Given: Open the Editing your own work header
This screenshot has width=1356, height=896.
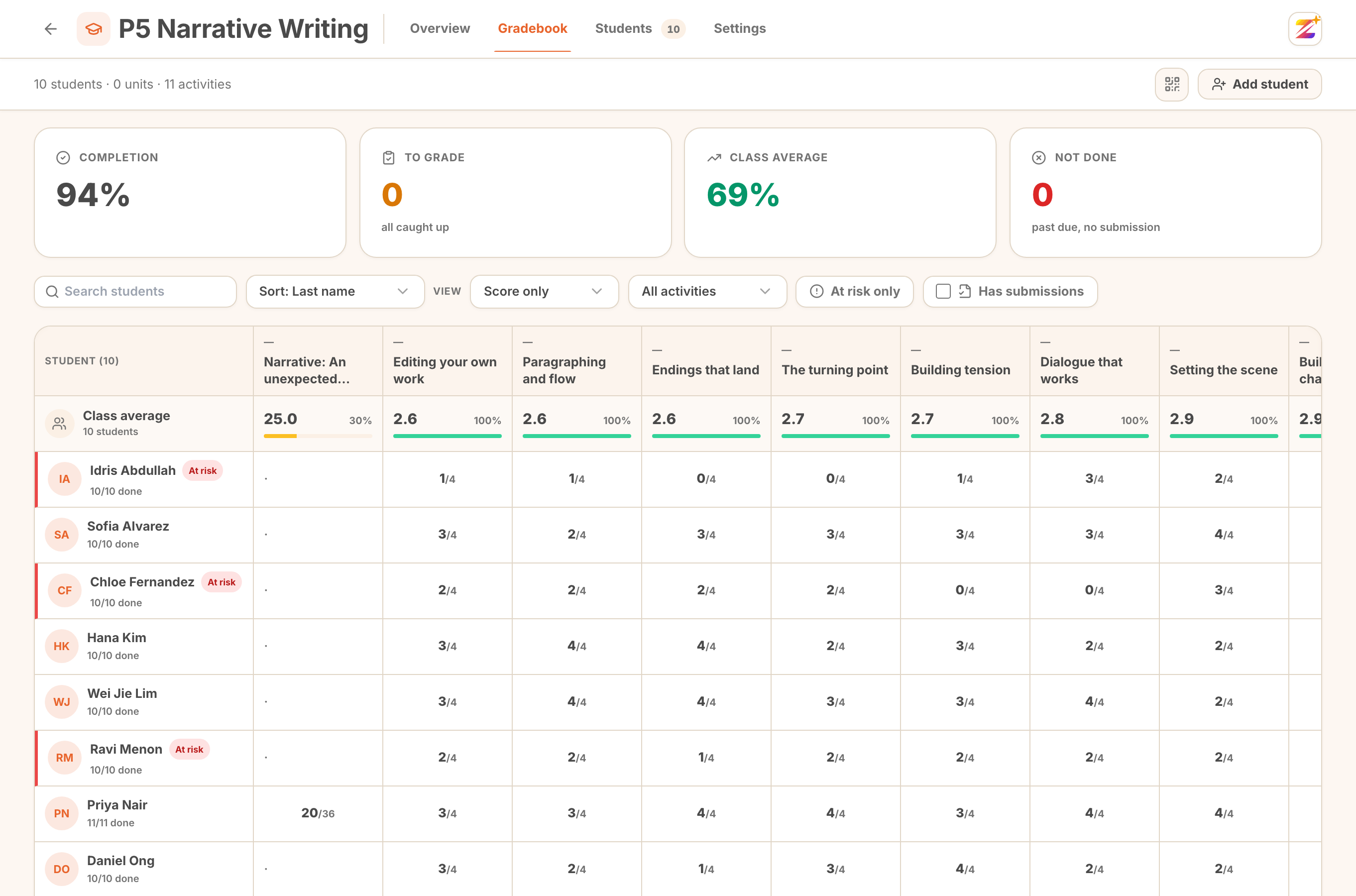Looking at the screenshot, I should [447, 361].
